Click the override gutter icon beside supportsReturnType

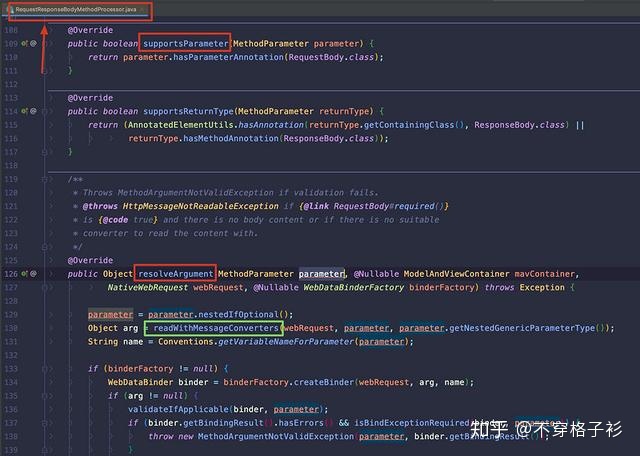point(24,111)
